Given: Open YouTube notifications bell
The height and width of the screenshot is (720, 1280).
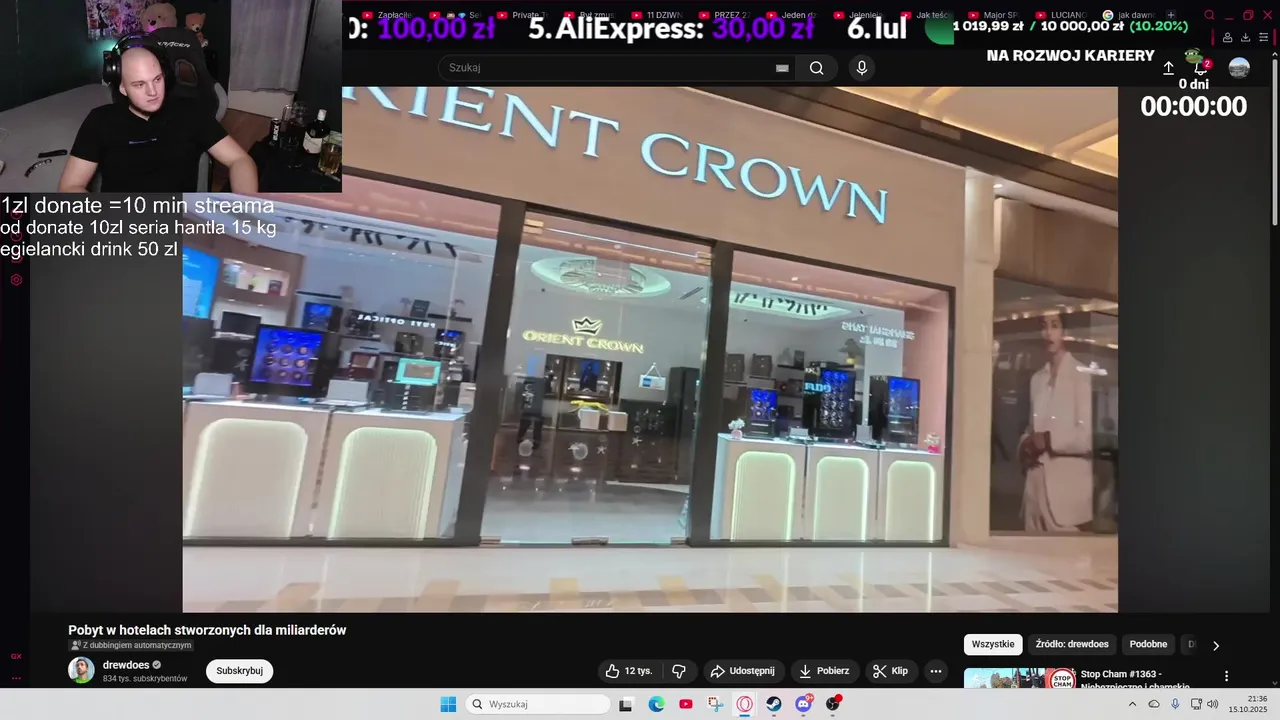Looking at the screenshot, I should (x=1202, y=67).
